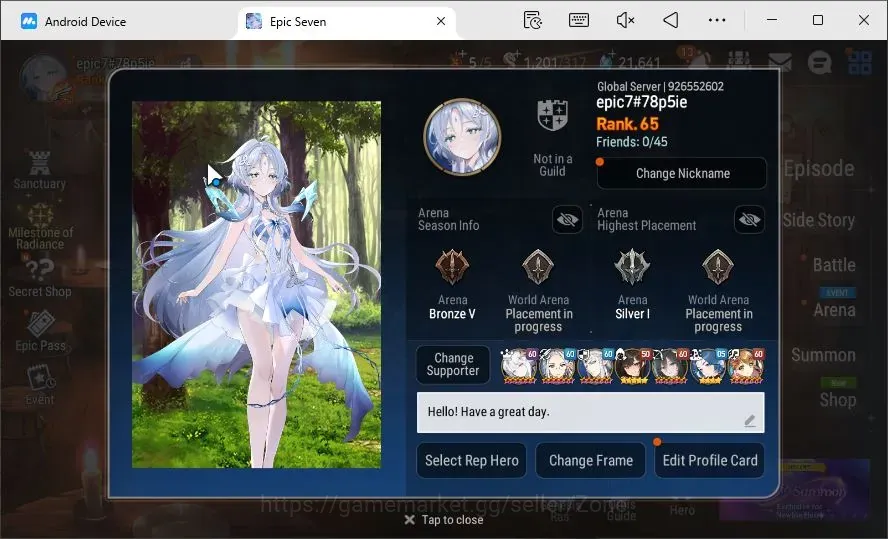Select the Epic Seven tab
Image resolution: width=888 pixels, height=539 pixels.
(x=345, y=22)
